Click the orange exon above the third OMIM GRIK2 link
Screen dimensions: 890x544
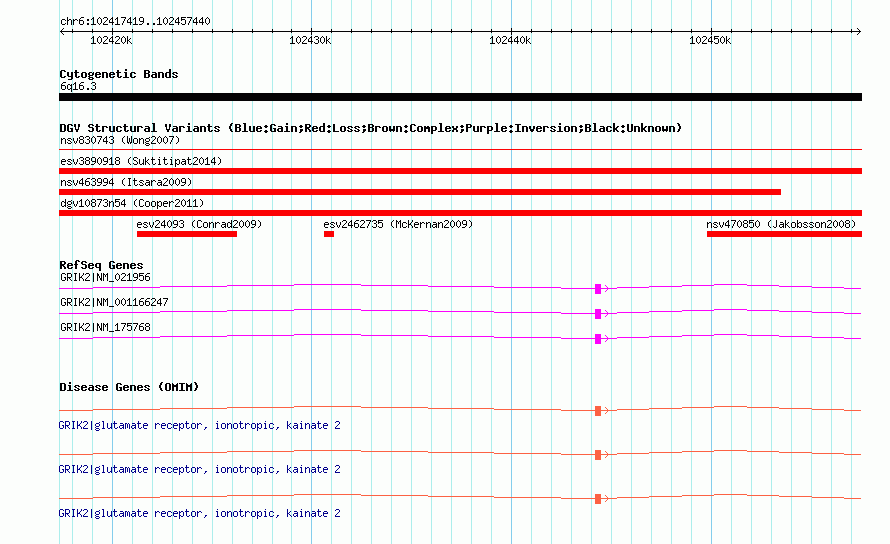598,499
